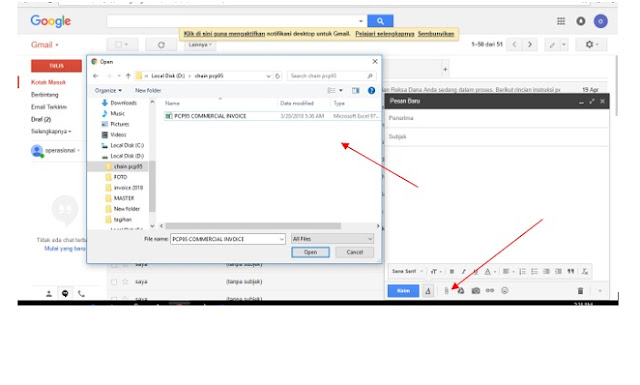Click the Search chain pcp95 box

point(331,76)
